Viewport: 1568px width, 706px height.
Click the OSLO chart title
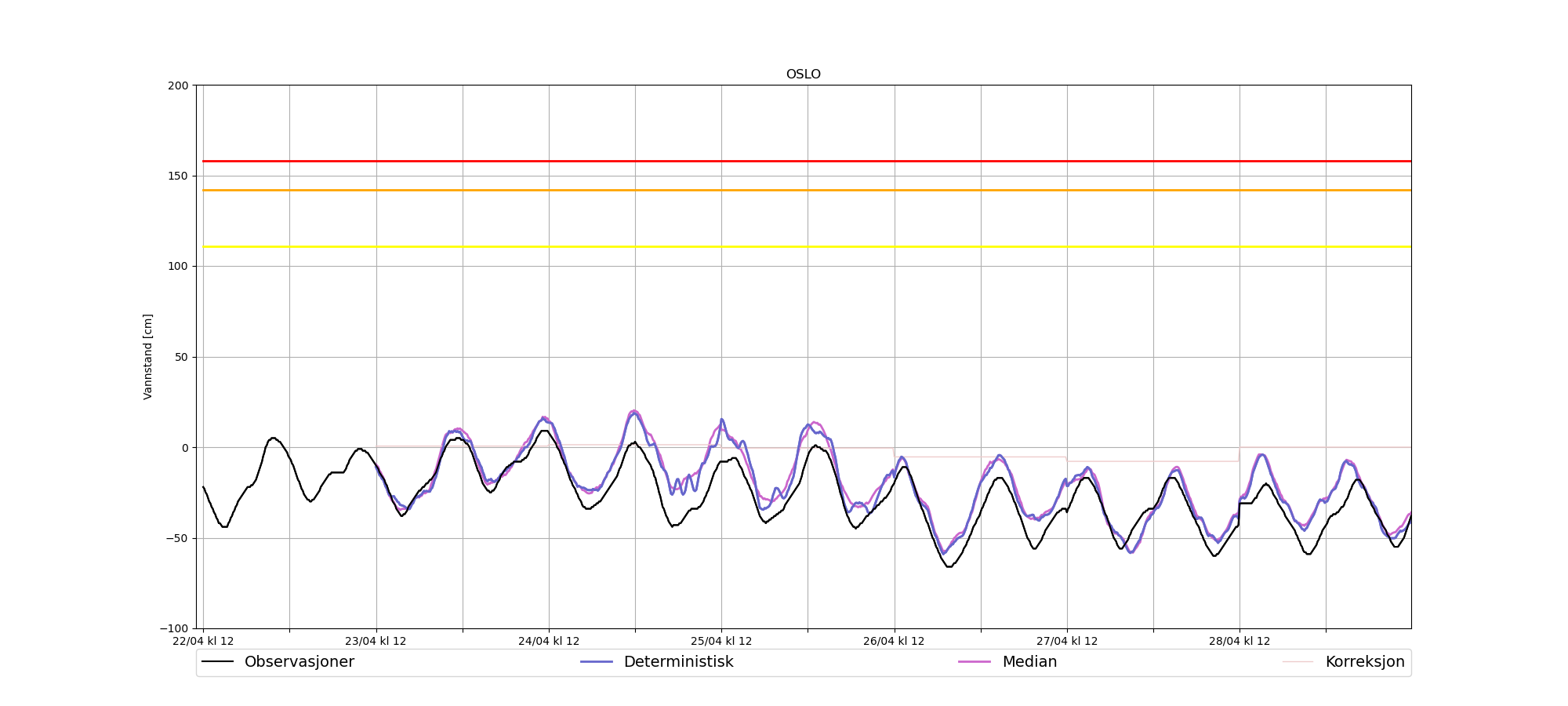click(x=803, y=75)
